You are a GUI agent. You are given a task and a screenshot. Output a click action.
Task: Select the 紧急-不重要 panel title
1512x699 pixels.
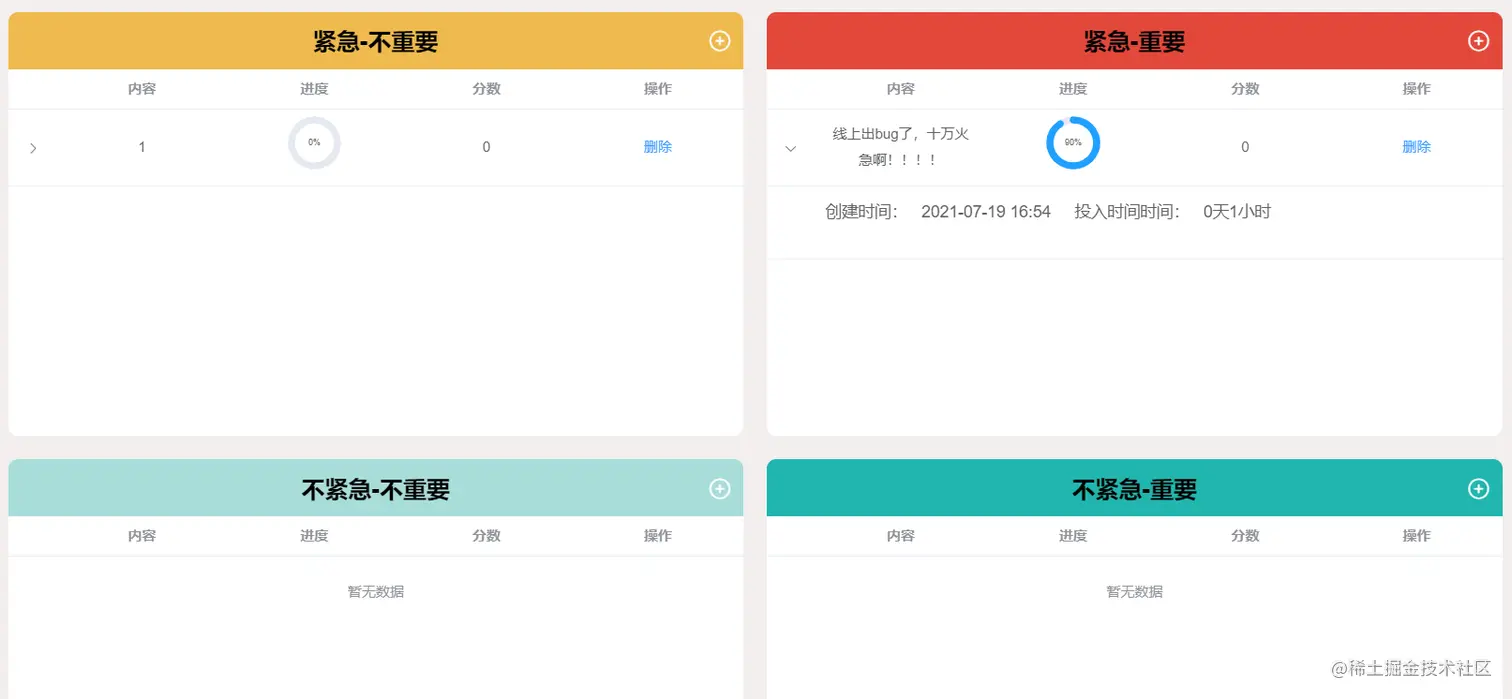coord(376,42)
